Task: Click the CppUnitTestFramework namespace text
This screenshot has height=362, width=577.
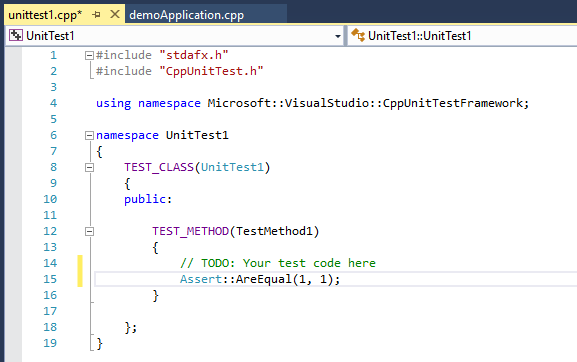Action: [x=452, y=103]
